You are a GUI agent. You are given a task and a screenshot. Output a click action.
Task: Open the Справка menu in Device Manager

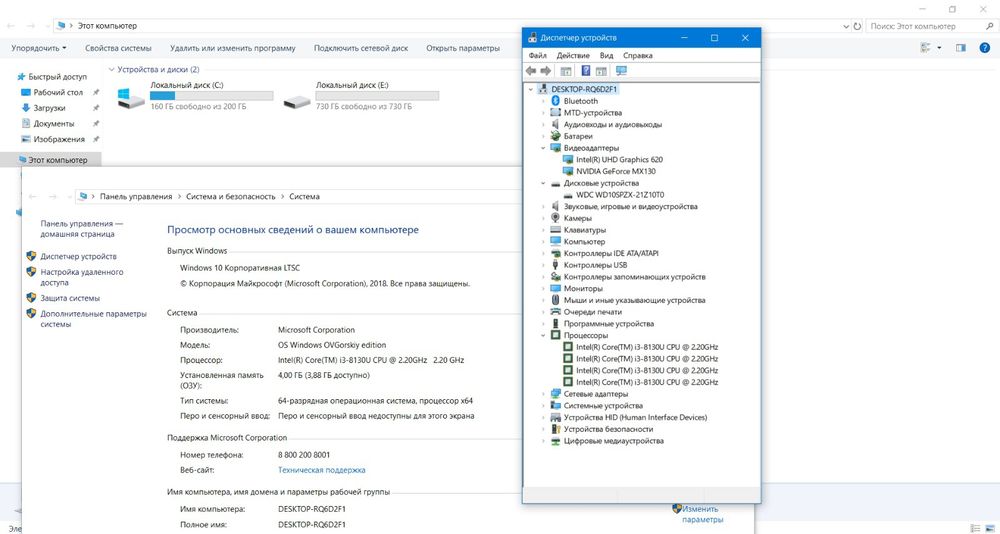pyautogui.click(x=638, y=56)
